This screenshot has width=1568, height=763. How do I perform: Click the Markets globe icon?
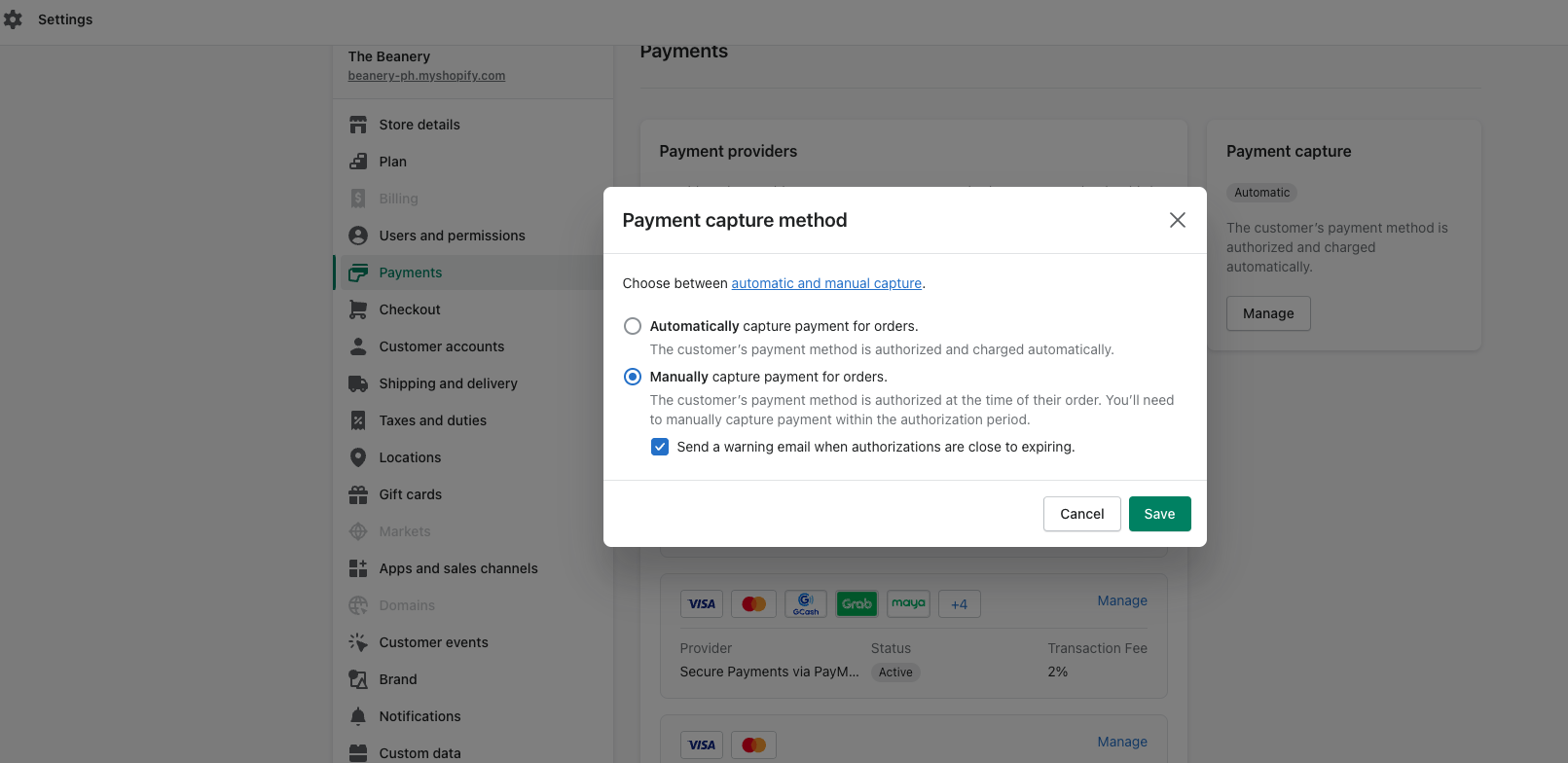(x=358, y=531)
